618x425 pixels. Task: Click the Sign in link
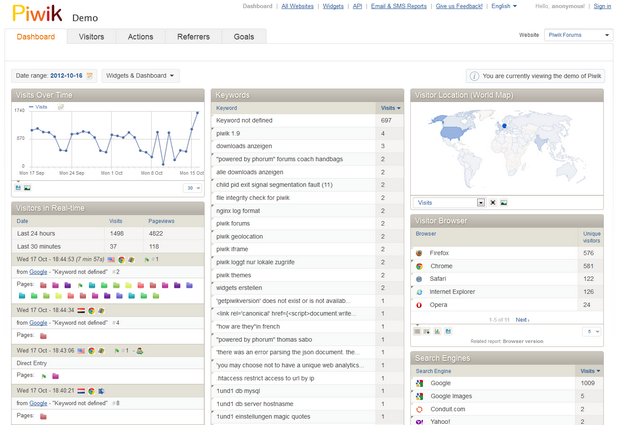pos(602,6)
